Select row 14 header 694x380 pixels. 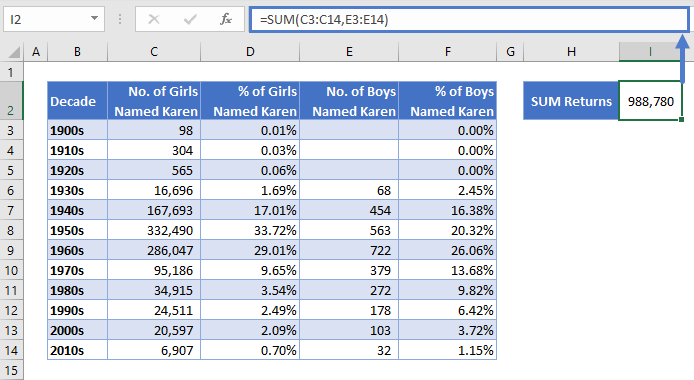(x=11, y=350)
